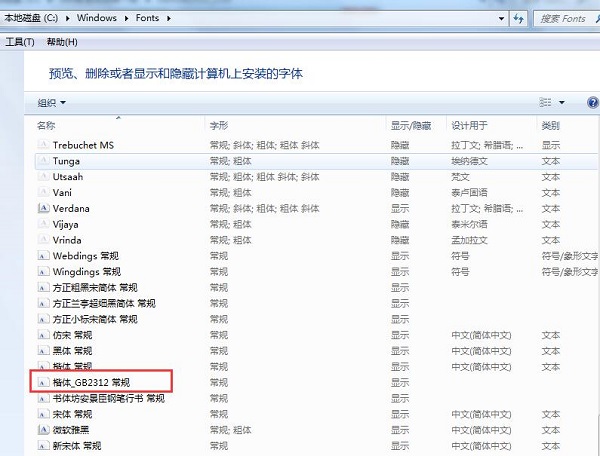This screenshot has height=456, width=600.
Task: Click the Vijaya font icon
Action: tap(43, 224)
